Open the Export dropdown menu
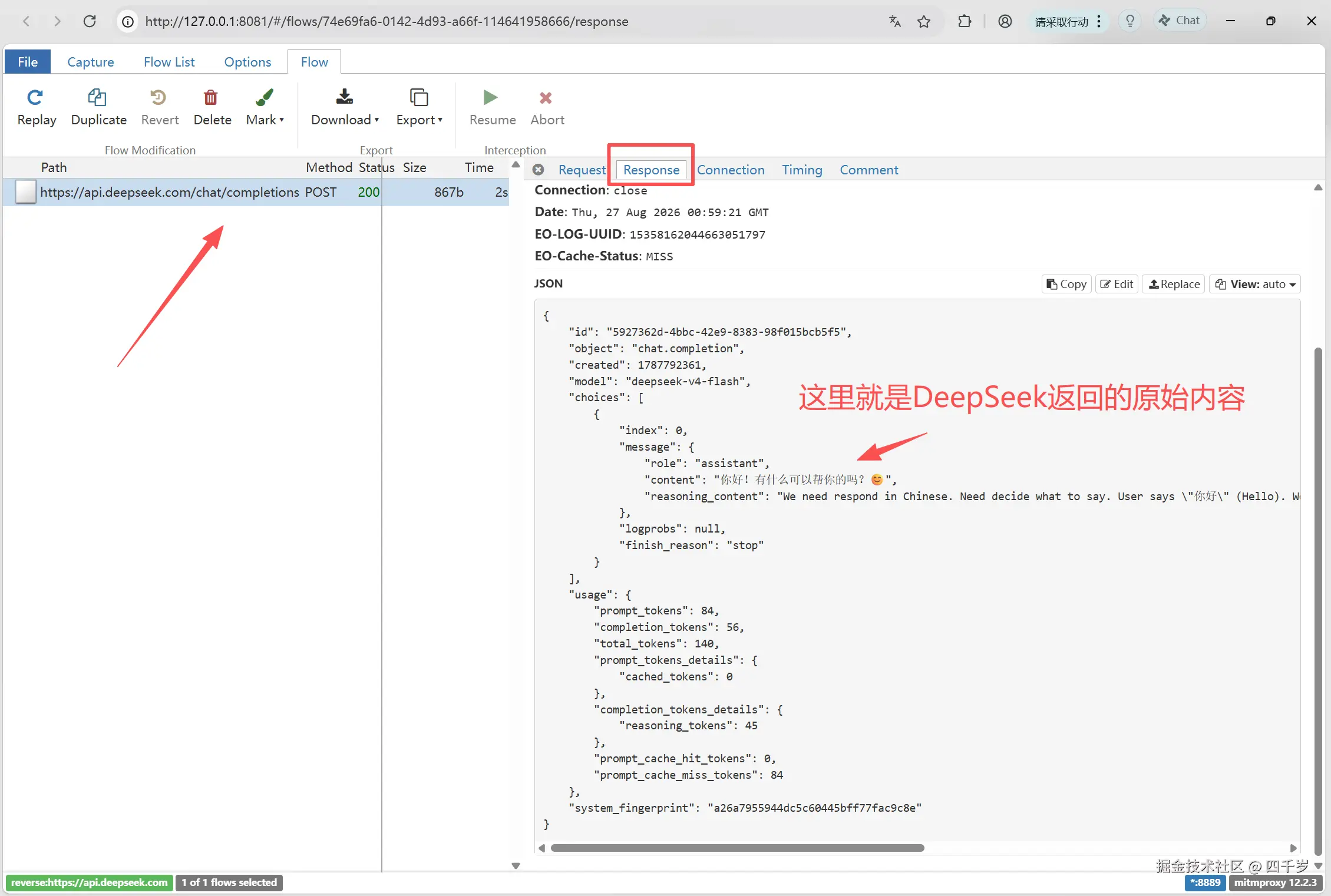The image size is (1331, 896). point(419,107)
